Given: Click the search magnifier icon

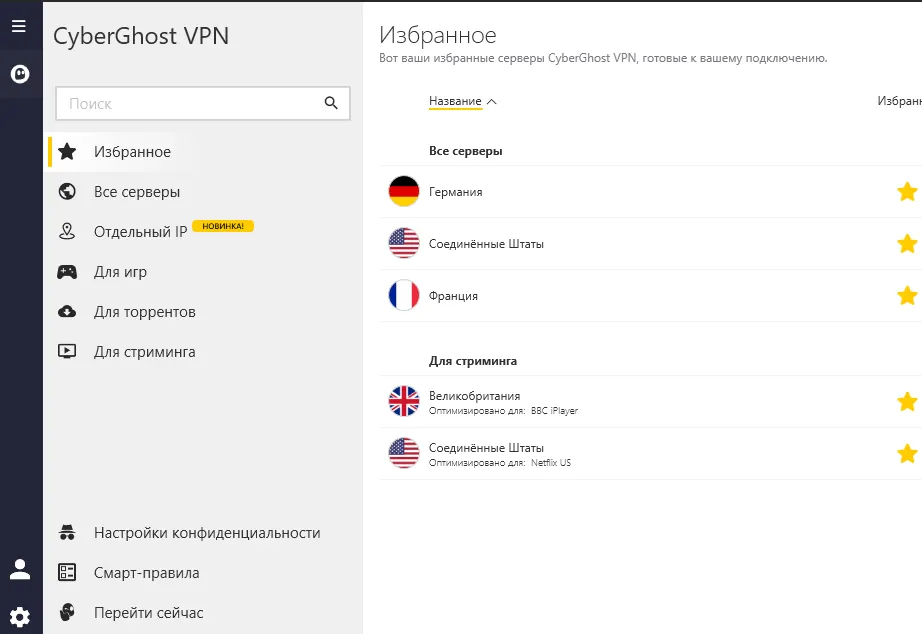Looking at the screenshot, I should 332,103.
